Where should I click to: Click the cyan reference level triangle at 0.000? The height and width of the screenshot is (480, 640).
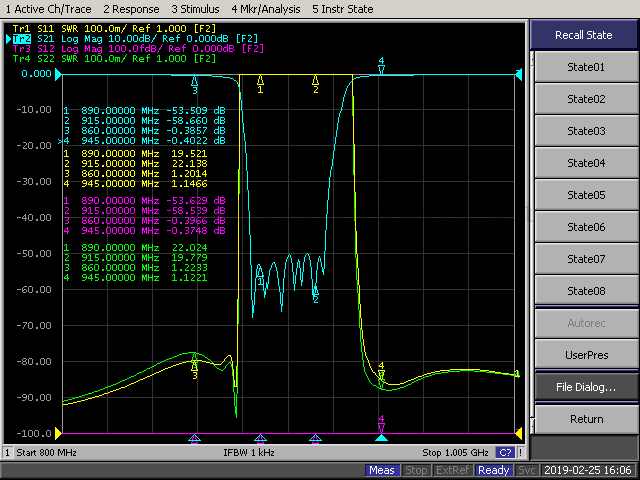click(x=58, y=74)
